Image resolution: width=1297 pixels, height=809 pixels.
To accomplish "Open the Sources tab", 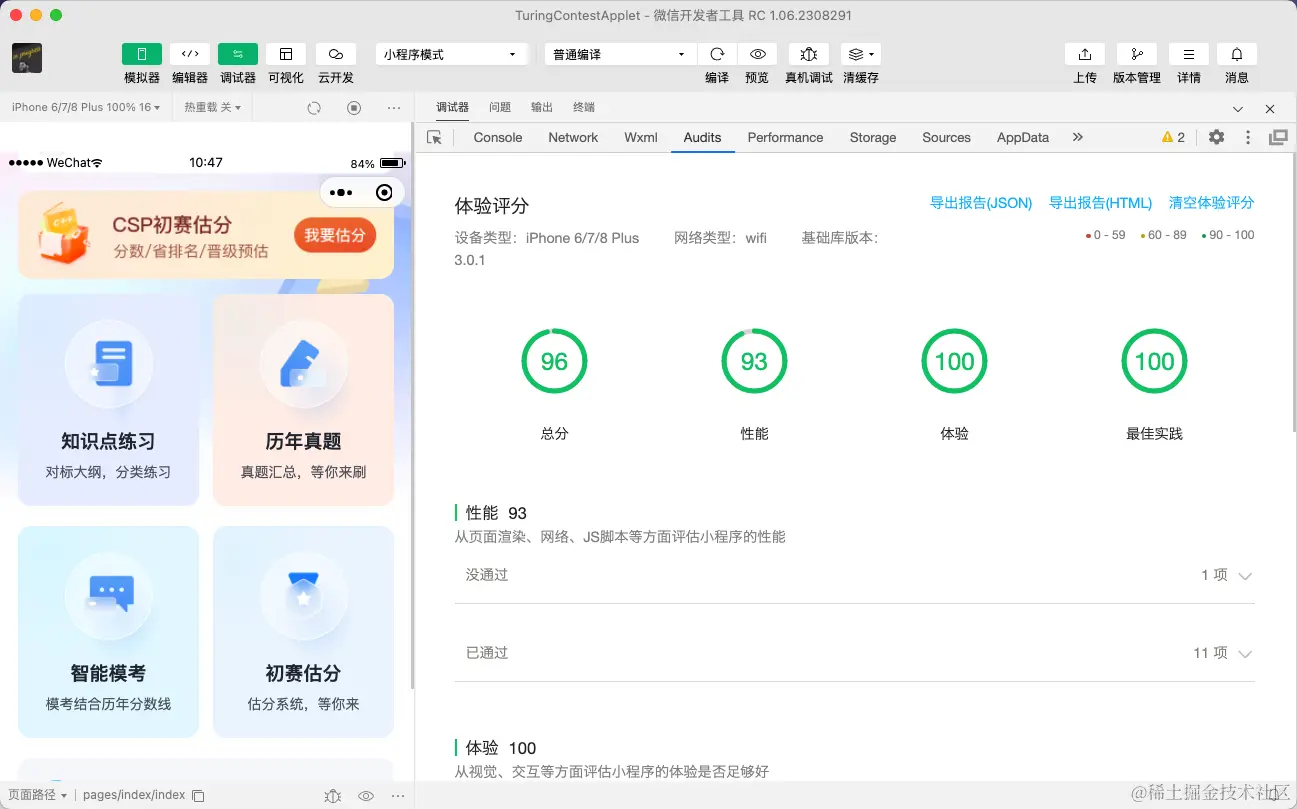I will (946, 137).
